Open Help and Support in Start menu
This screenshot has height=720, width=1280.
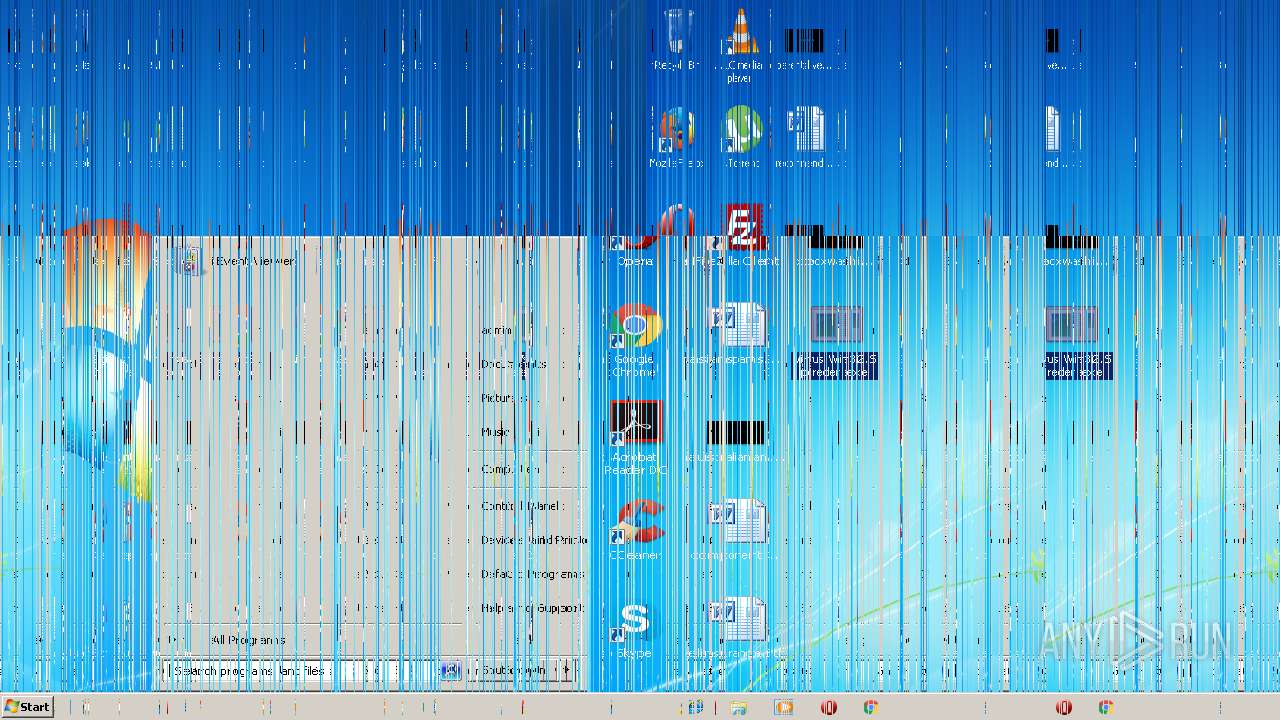[531, 608]
